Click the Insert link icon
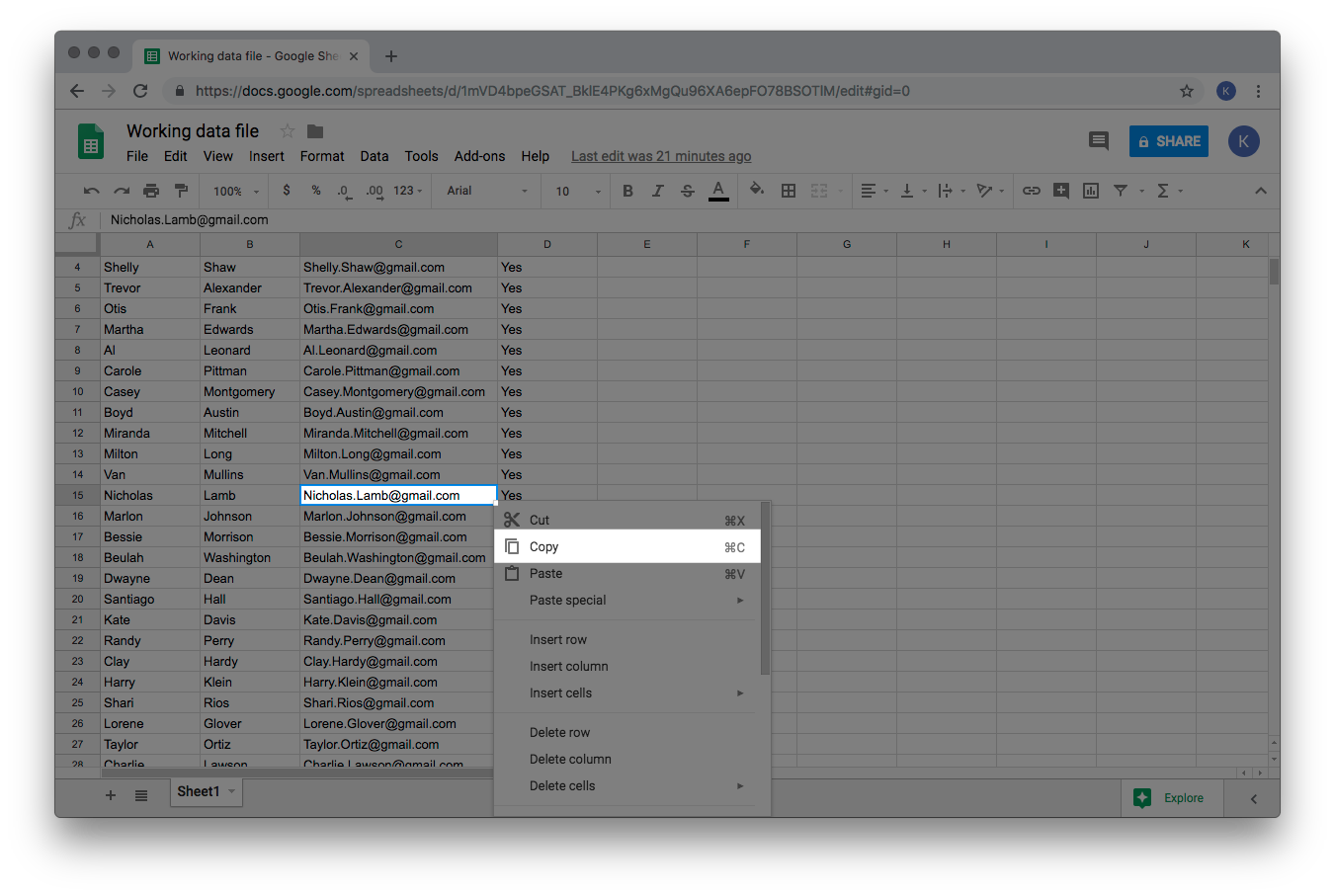Screen dimensions: 1335x896 (1032, 191)
